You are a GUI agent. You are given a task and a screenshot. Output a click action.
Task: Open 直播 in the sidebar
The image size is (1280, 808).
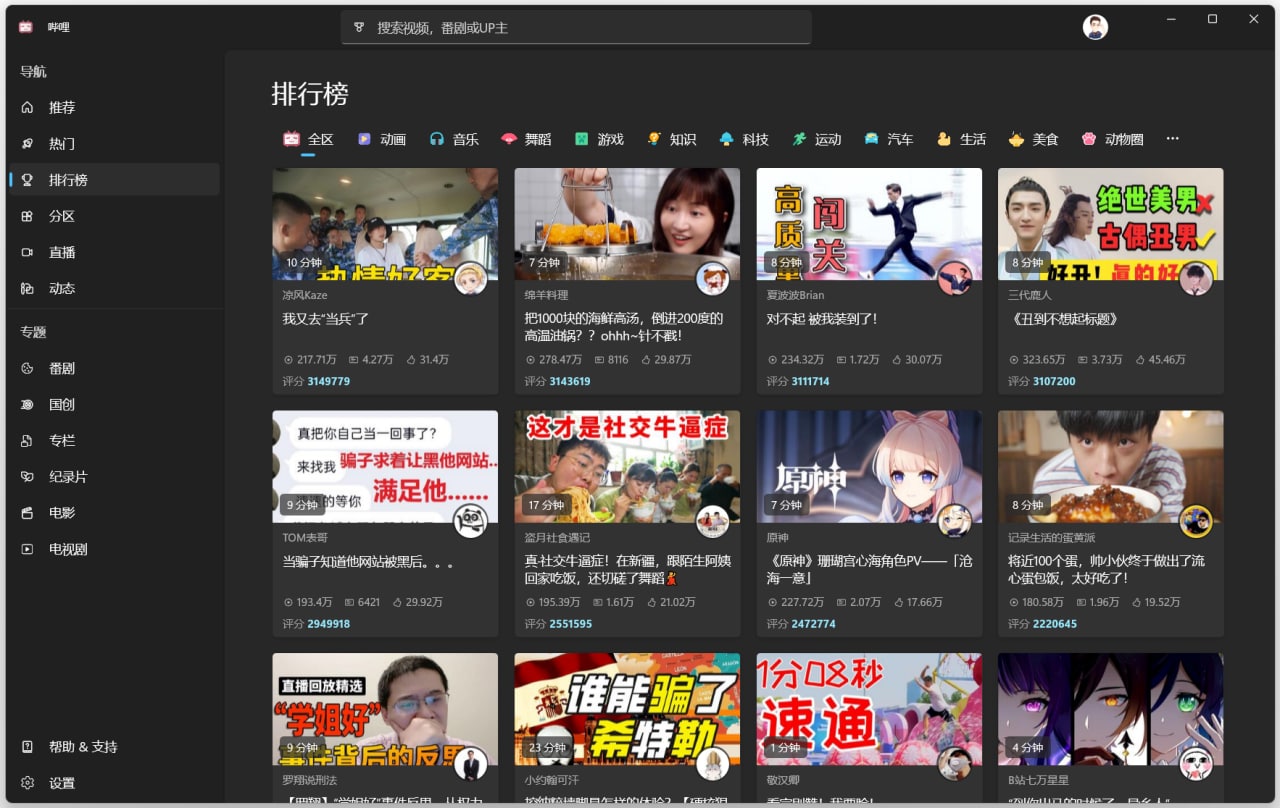click(114, 252)
